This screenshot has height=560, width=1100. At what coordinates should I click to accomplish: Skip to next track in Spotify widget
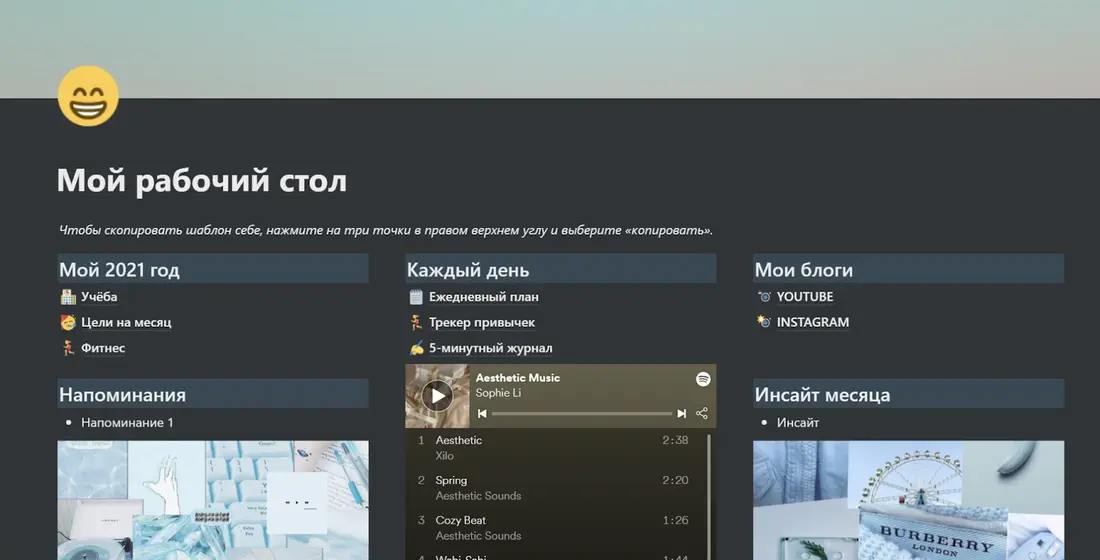[681, 414]
